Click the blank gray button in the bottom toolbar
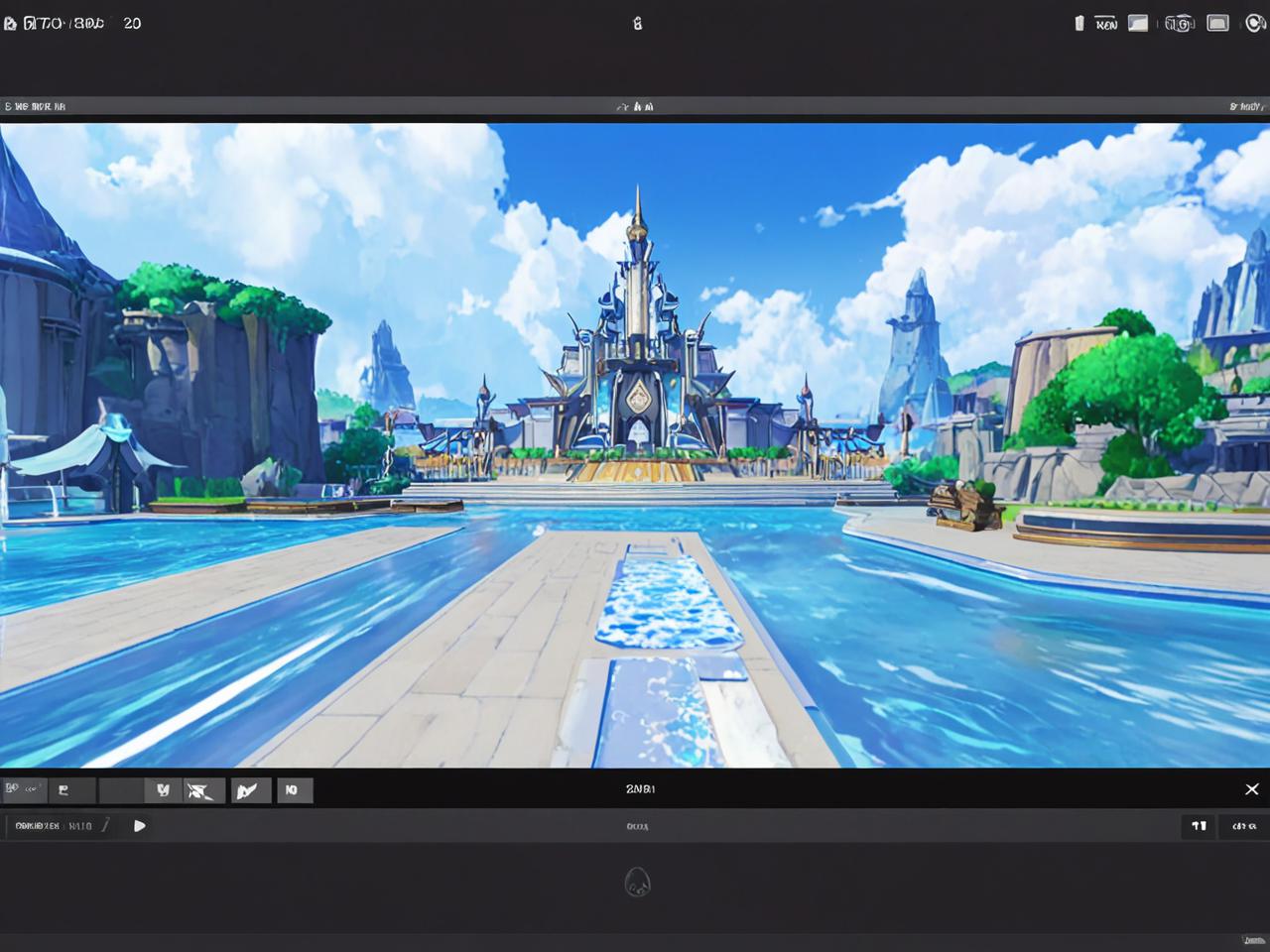 point(120,789)
